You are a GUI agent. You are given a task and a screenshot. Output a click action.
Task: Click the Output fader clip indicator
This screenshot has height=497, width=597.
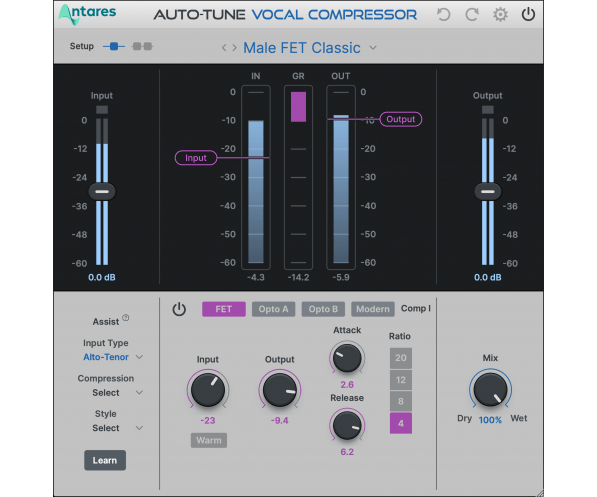click(487, 110)
